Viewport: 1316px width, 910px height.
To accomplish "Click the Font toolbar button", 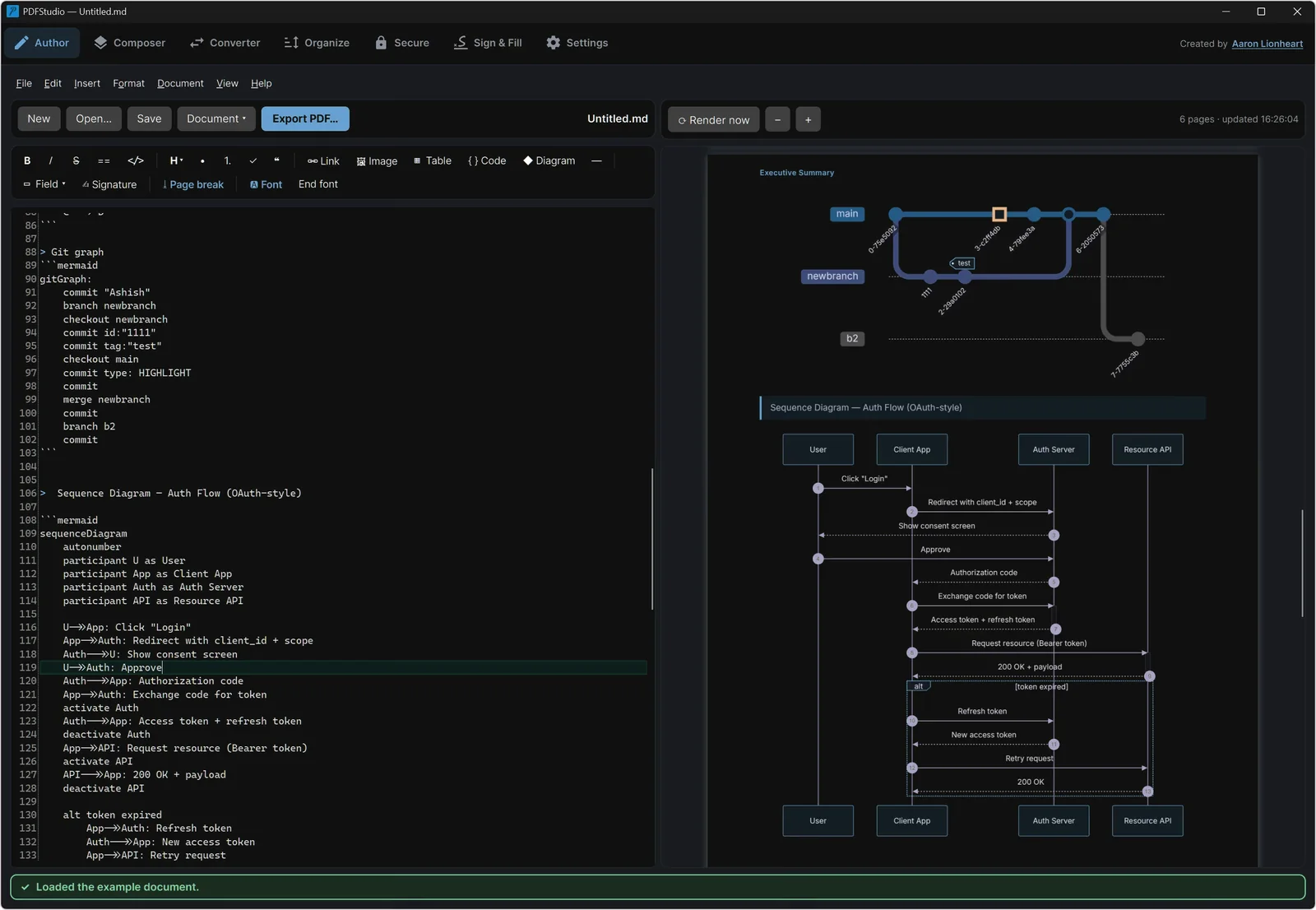I will click(266, 184).
